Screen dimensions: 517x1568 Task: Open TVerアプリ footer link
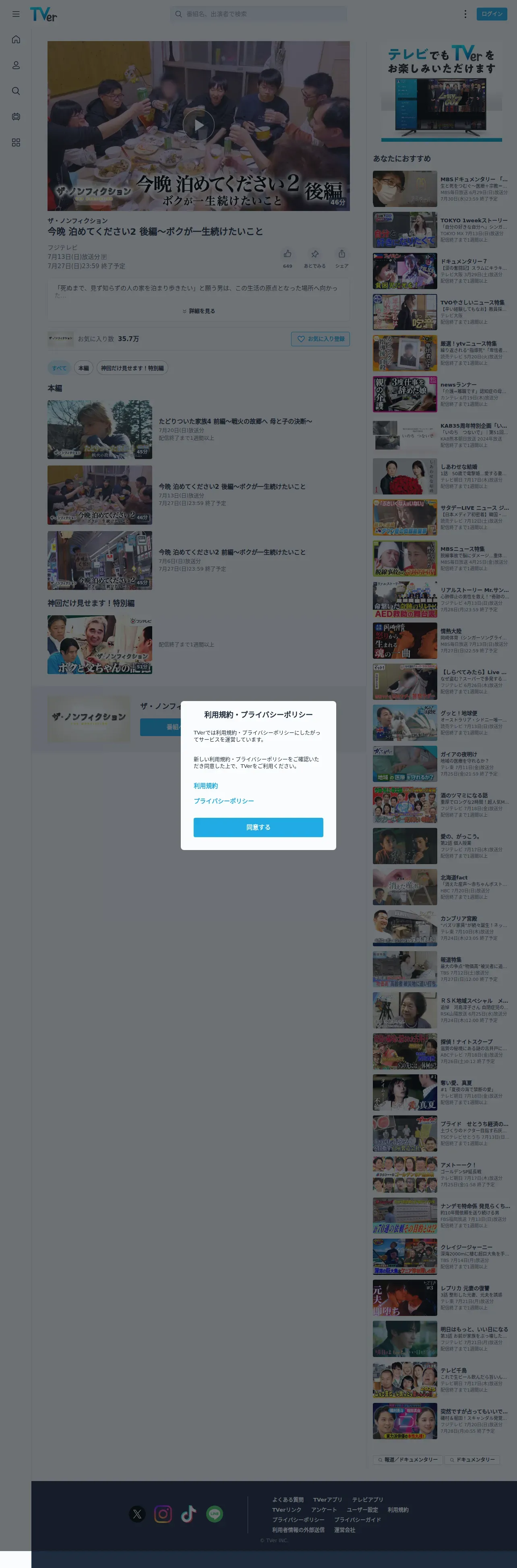(x=328, y=1500)
